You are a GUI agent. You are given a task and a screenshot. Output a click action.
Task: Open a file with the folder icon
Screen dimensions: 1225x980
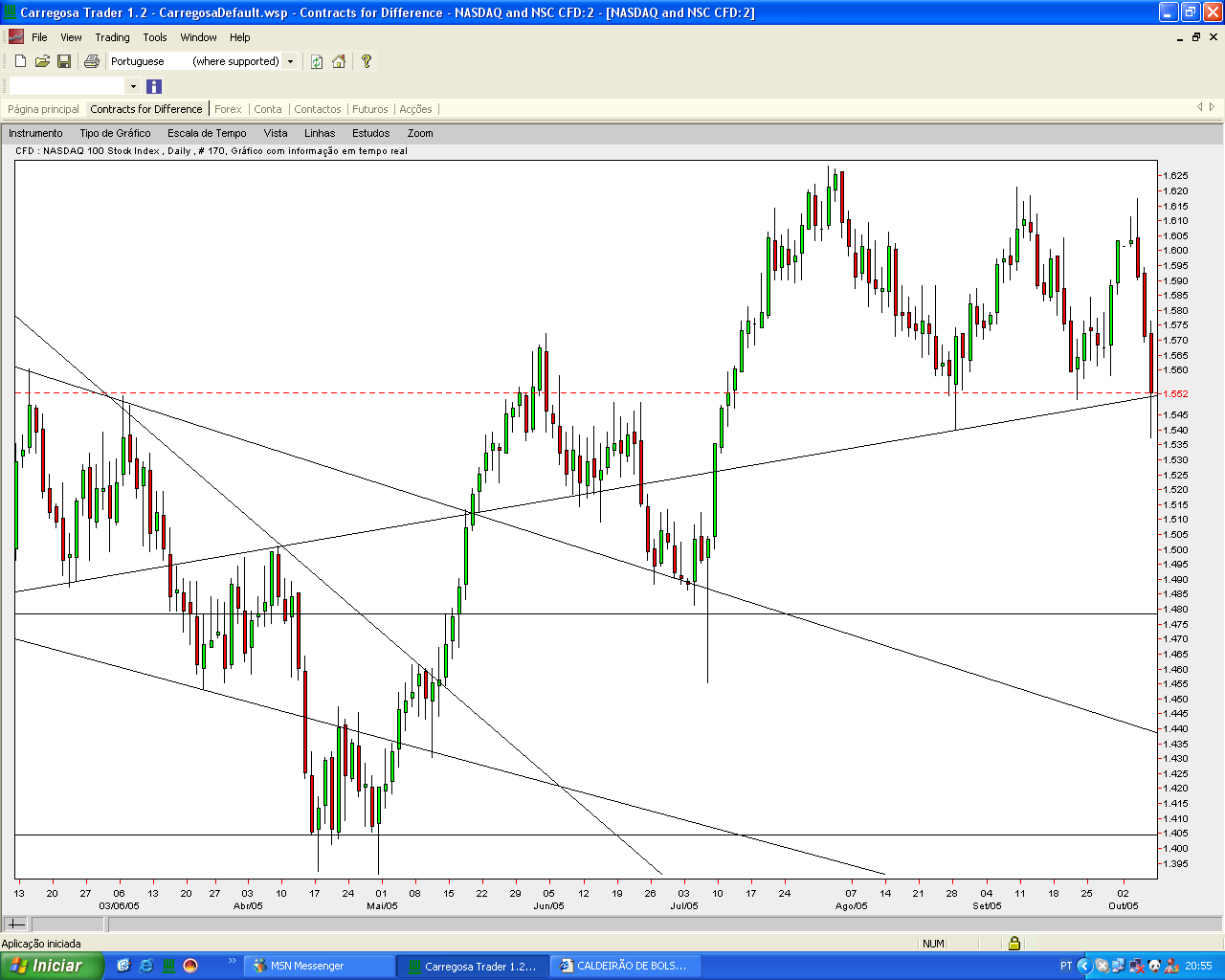click(42, 61)
